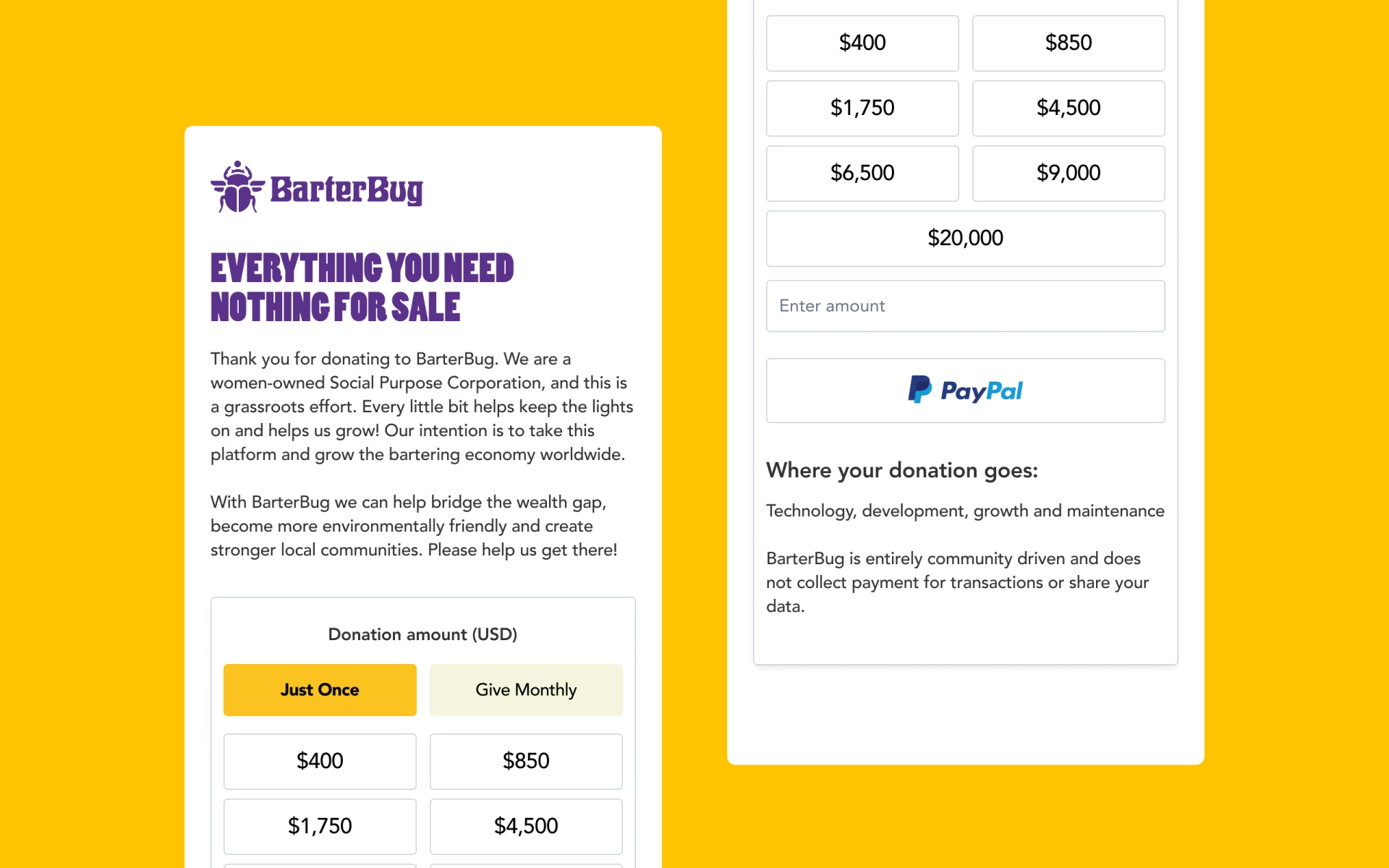1389x868 pixels.
Task: Click the Where your donation goes heading
Action: tap(902, 470)
